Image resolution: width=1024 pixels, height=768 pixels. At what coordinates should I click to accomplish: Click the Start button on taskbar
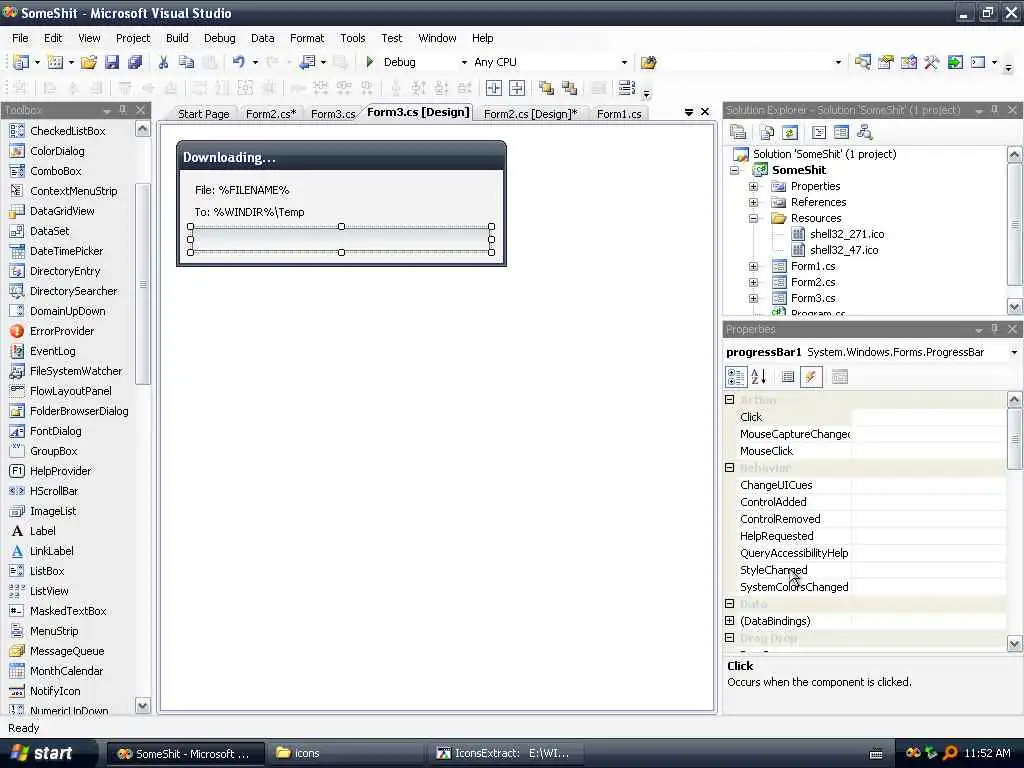42,753
